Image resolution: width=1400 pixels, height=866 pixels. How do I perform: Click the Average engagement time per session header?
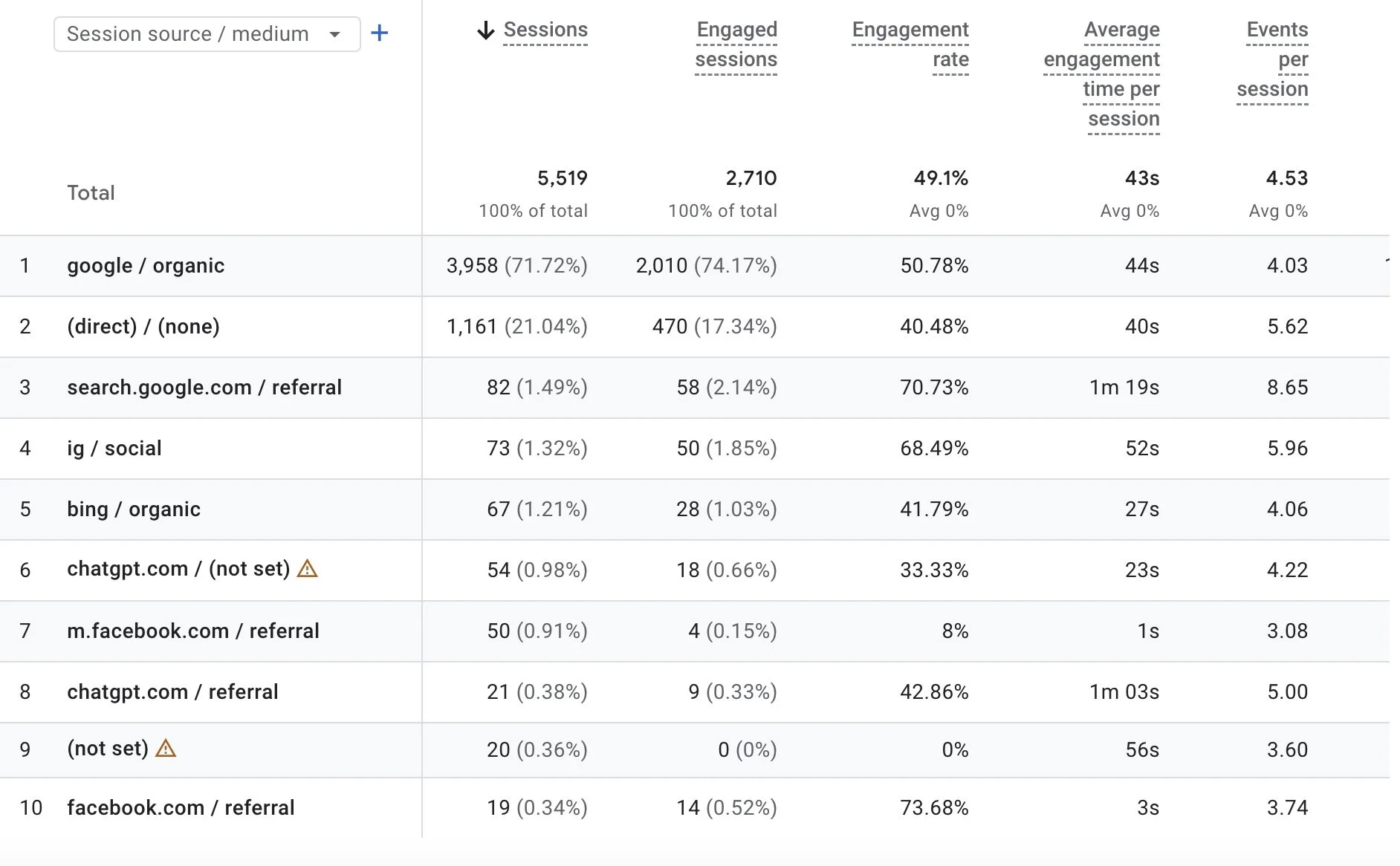pos(1101,74)
